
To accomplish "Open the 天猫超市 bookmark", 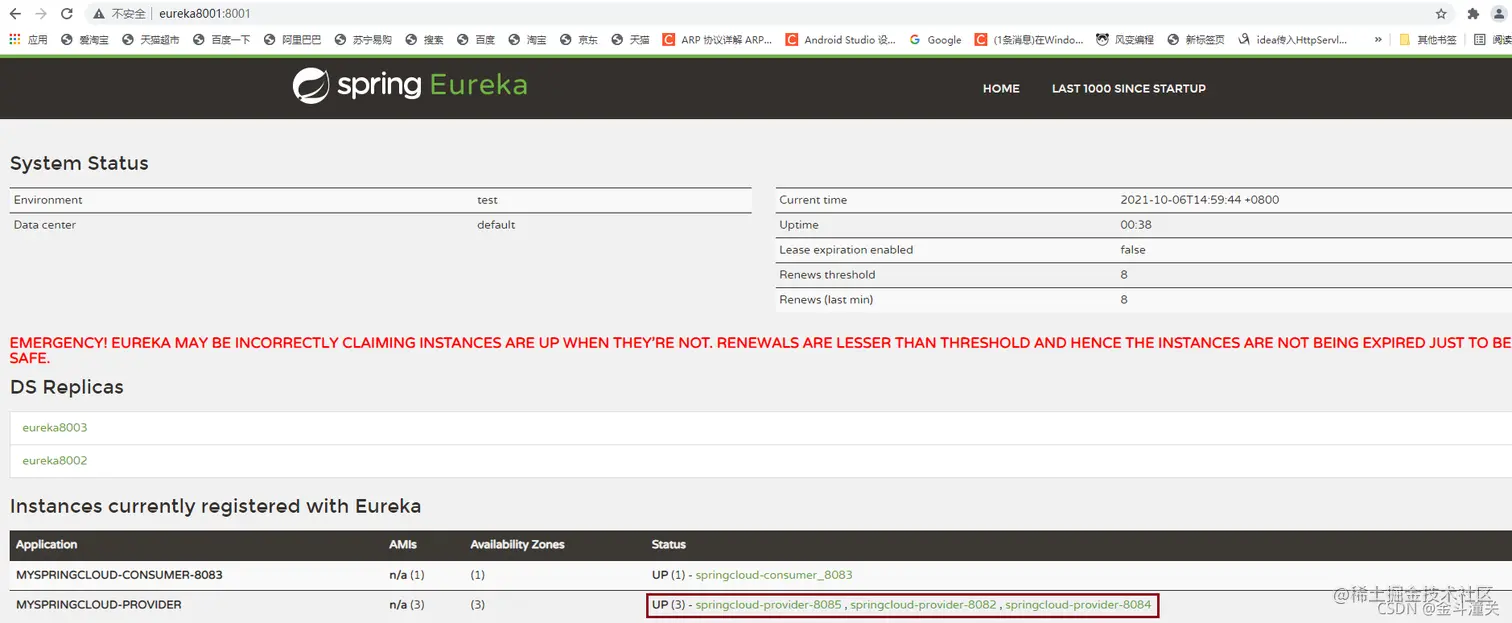I will pyautogui.click(x=151, y=40).
